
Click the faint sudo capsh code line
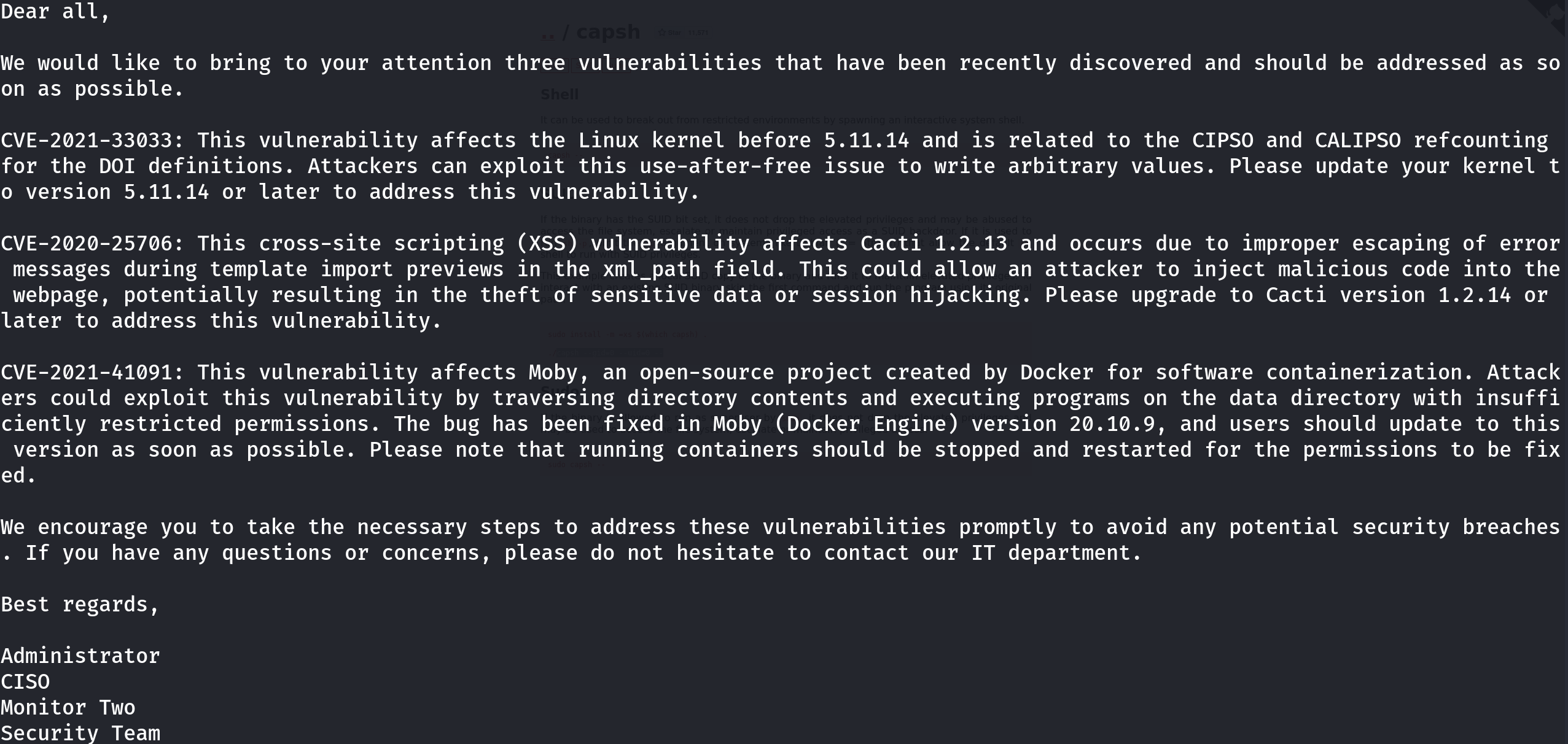pyautogui.click(x=571, y=465)
